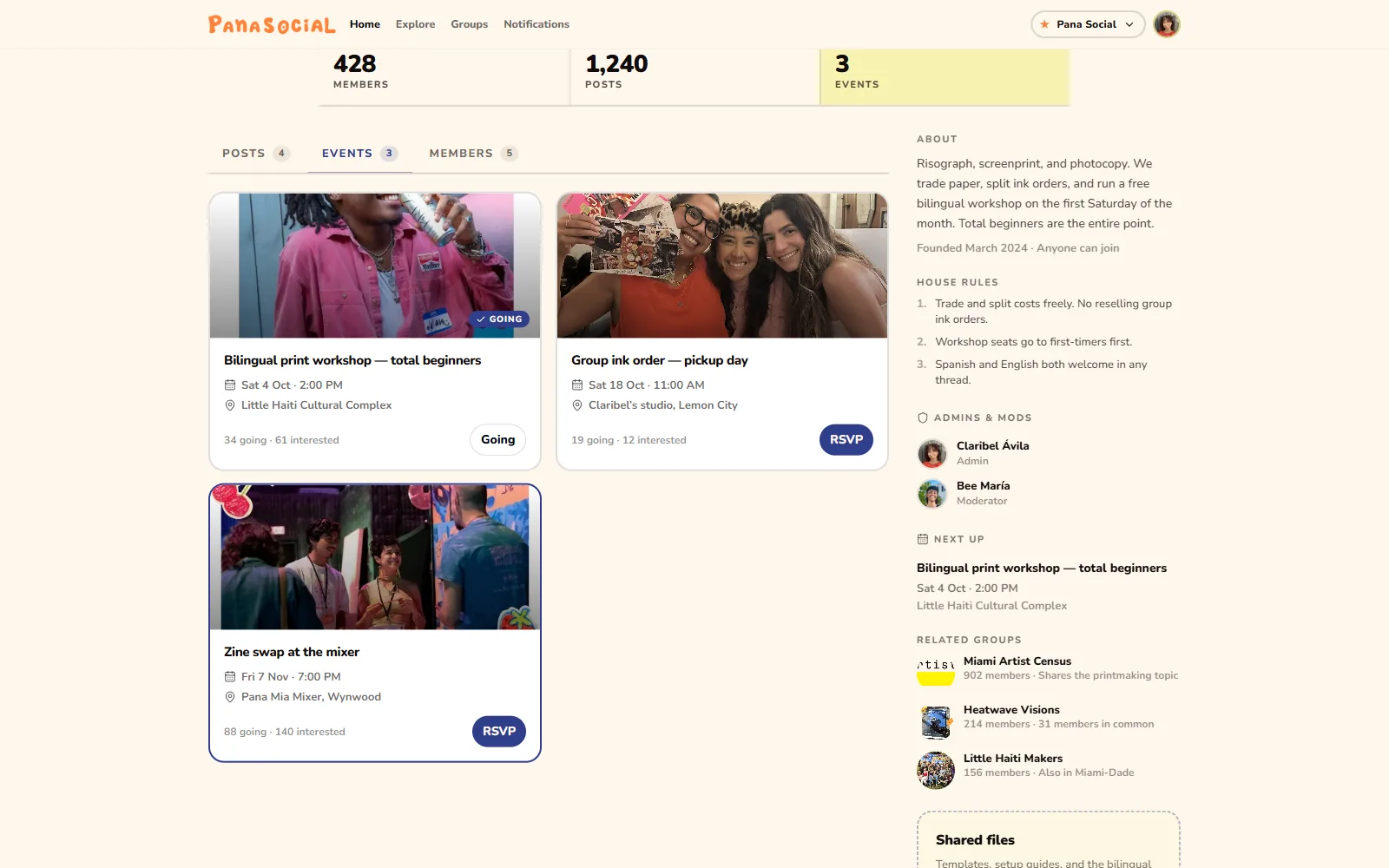
Task: Click the calendar icon beside Sat 18 Oct
Action: point(577,385)
